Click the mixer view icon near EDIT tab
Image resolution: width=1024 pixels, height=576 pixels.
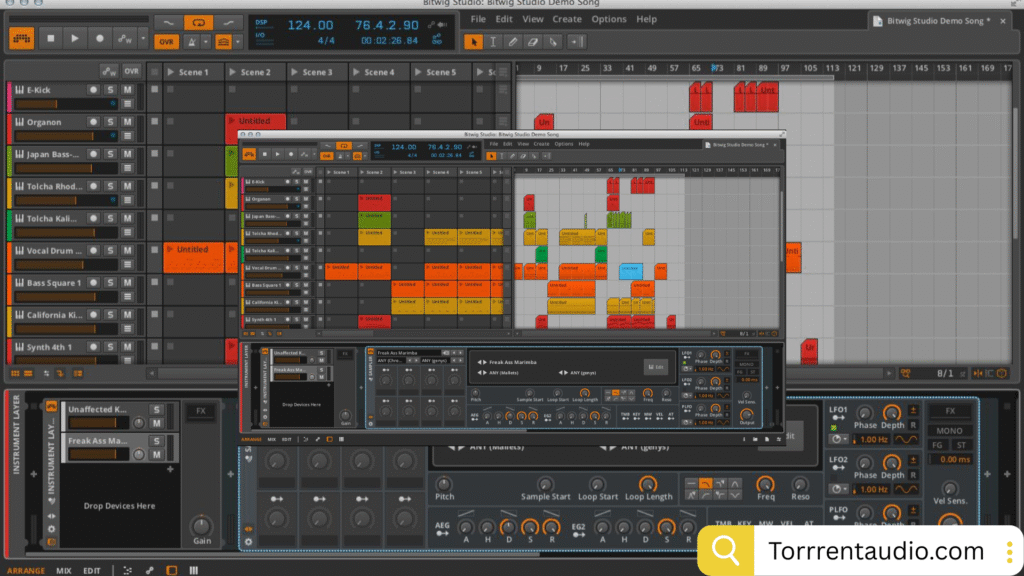tap(193, 570)
